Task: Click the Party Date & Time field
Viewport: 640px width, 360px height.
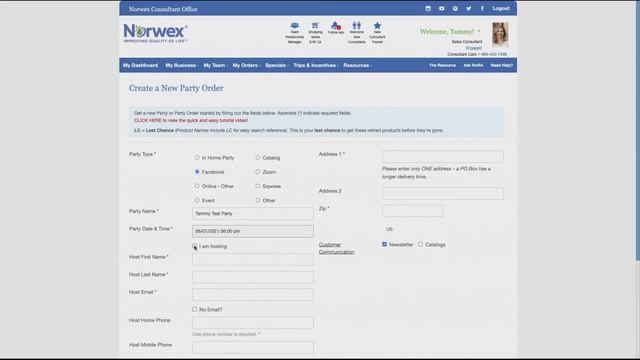Action: coord(253,231)
